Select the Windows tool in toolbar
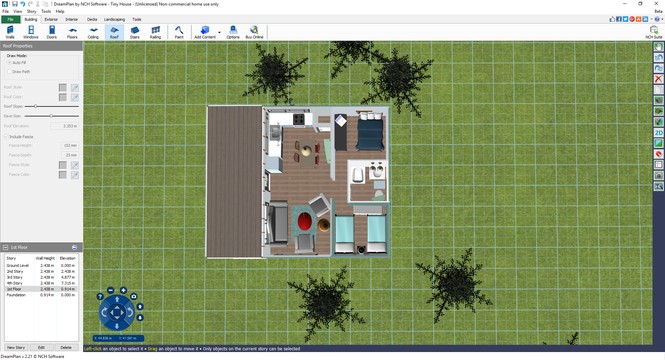The width and height of the screenshot is (665, 360). pyautogui.click(x=31, y=32)
